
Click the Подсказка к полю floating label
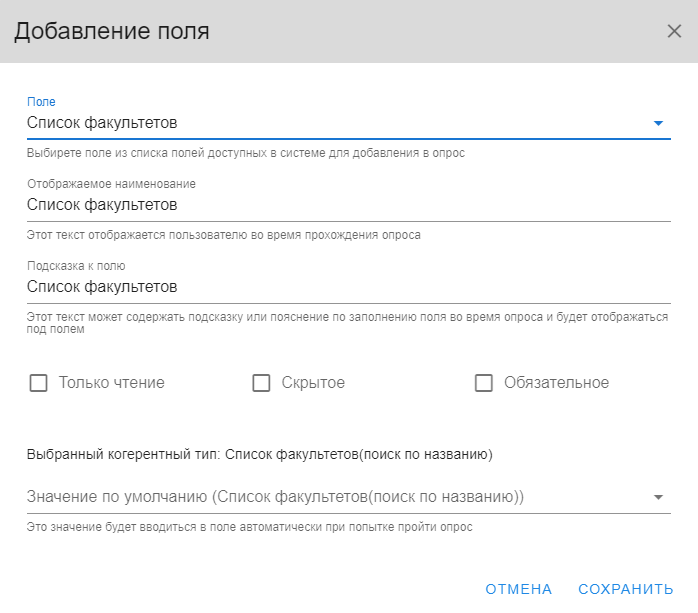point(76,266)
